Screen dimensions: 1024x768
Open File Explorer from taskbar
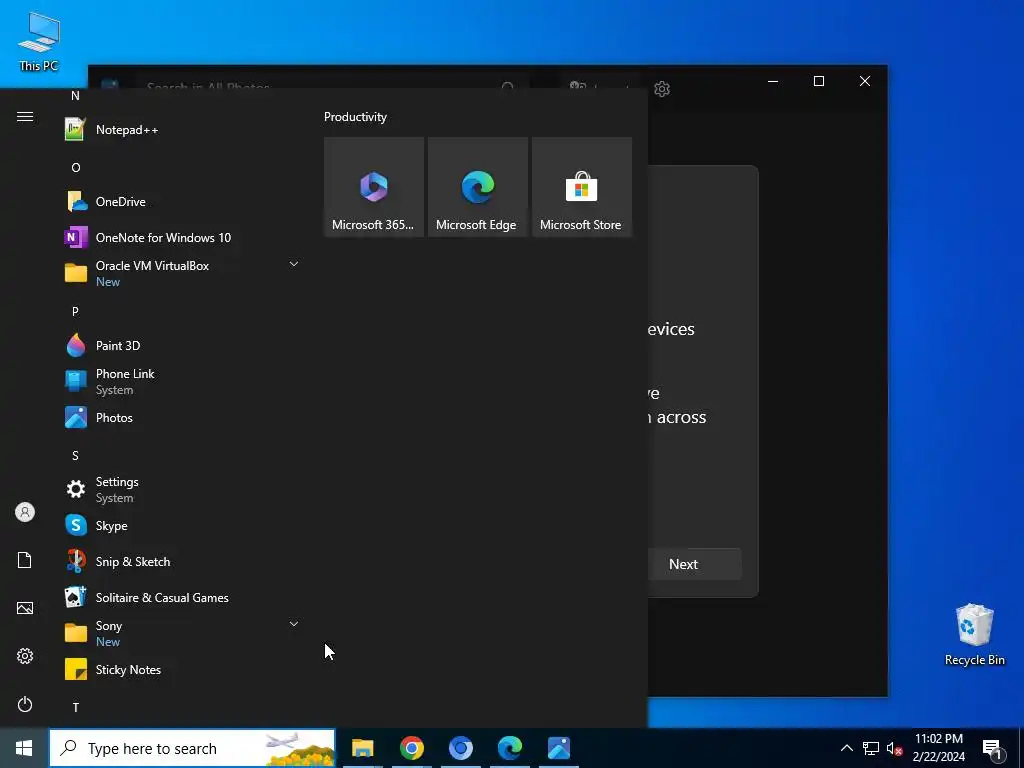pyautogui.click(x=362, y=748)
